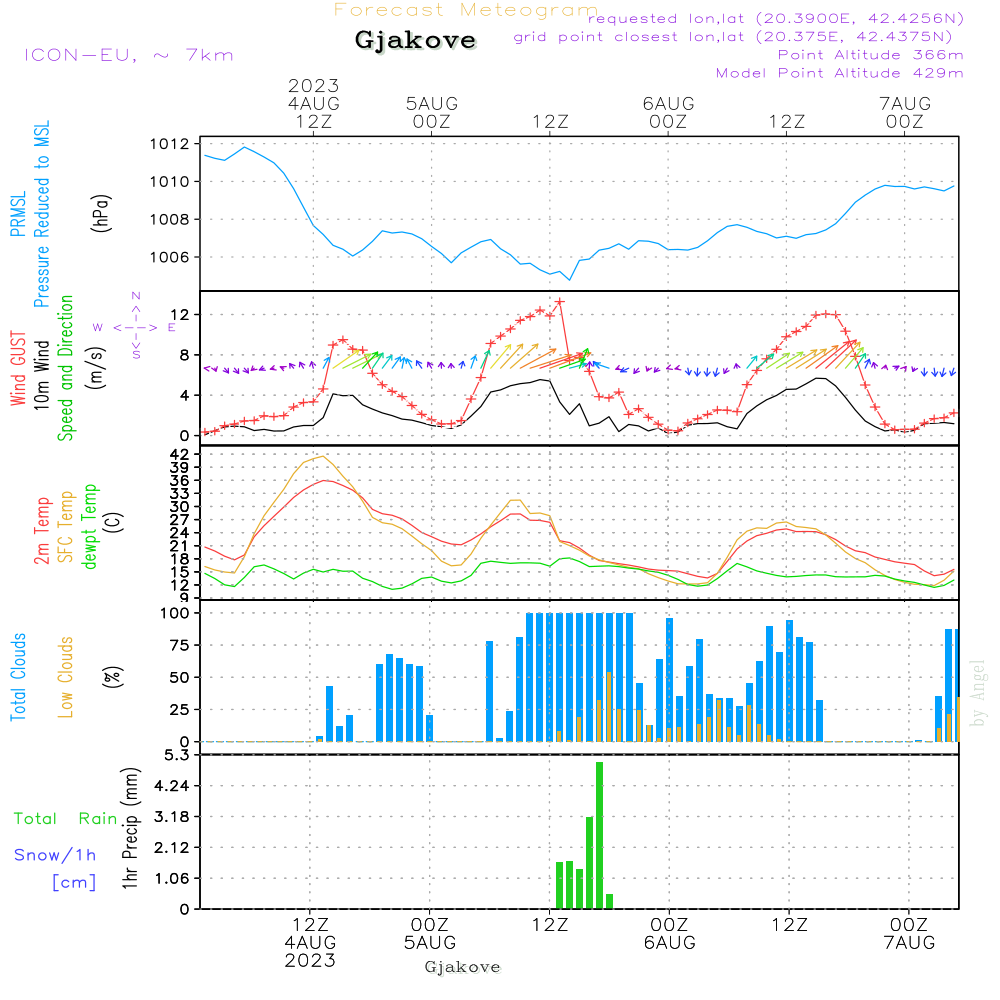Click the SFC Temp axis label
This screenshot has height=1000, width=1000.
click(x=66, y=527)
